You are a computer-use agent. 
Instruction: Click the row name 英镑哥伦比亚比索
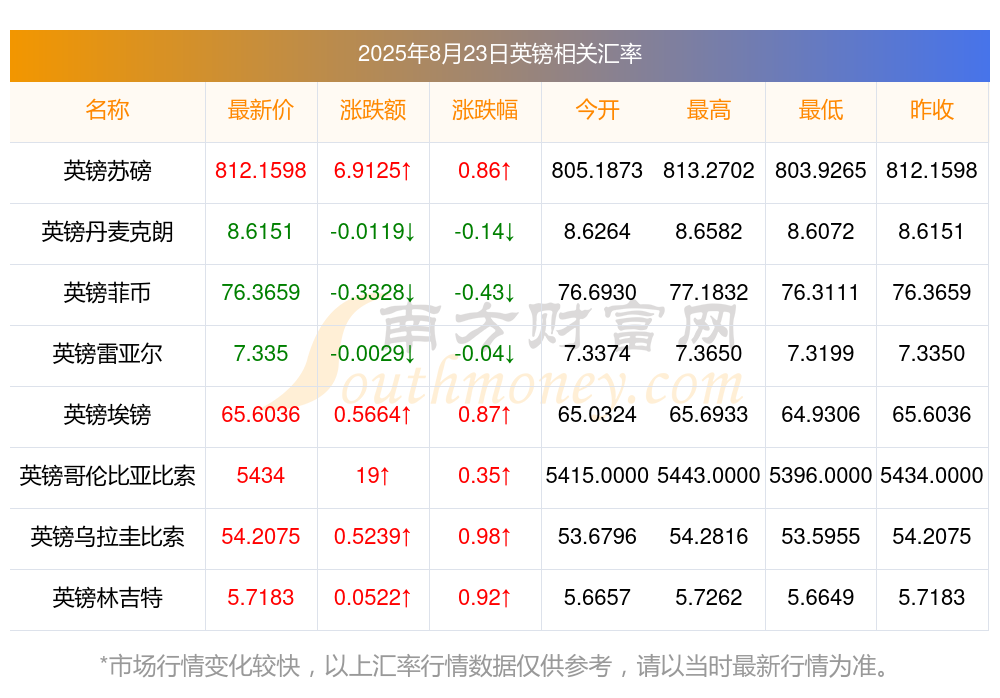coord(107,476)
